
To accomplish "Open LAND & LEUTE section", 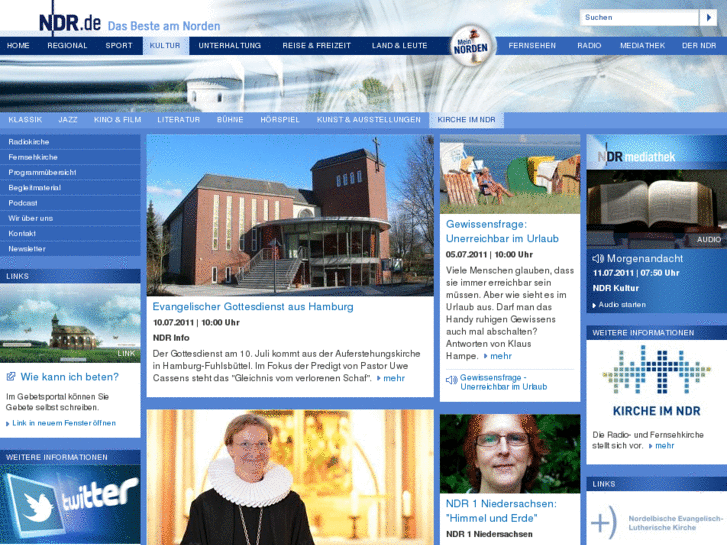I will click(399, 45).
